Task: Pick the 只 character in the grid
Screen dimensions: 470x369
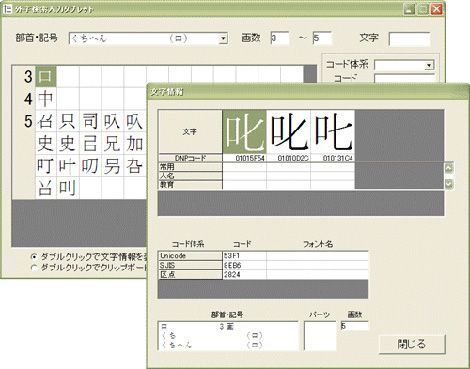Action: click(68, 121)
